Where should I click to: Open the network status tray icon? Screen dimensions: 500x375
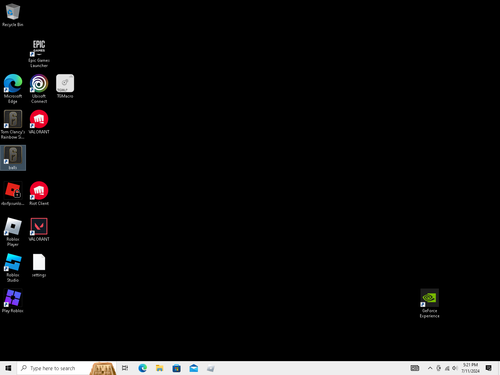click(447, 368)
